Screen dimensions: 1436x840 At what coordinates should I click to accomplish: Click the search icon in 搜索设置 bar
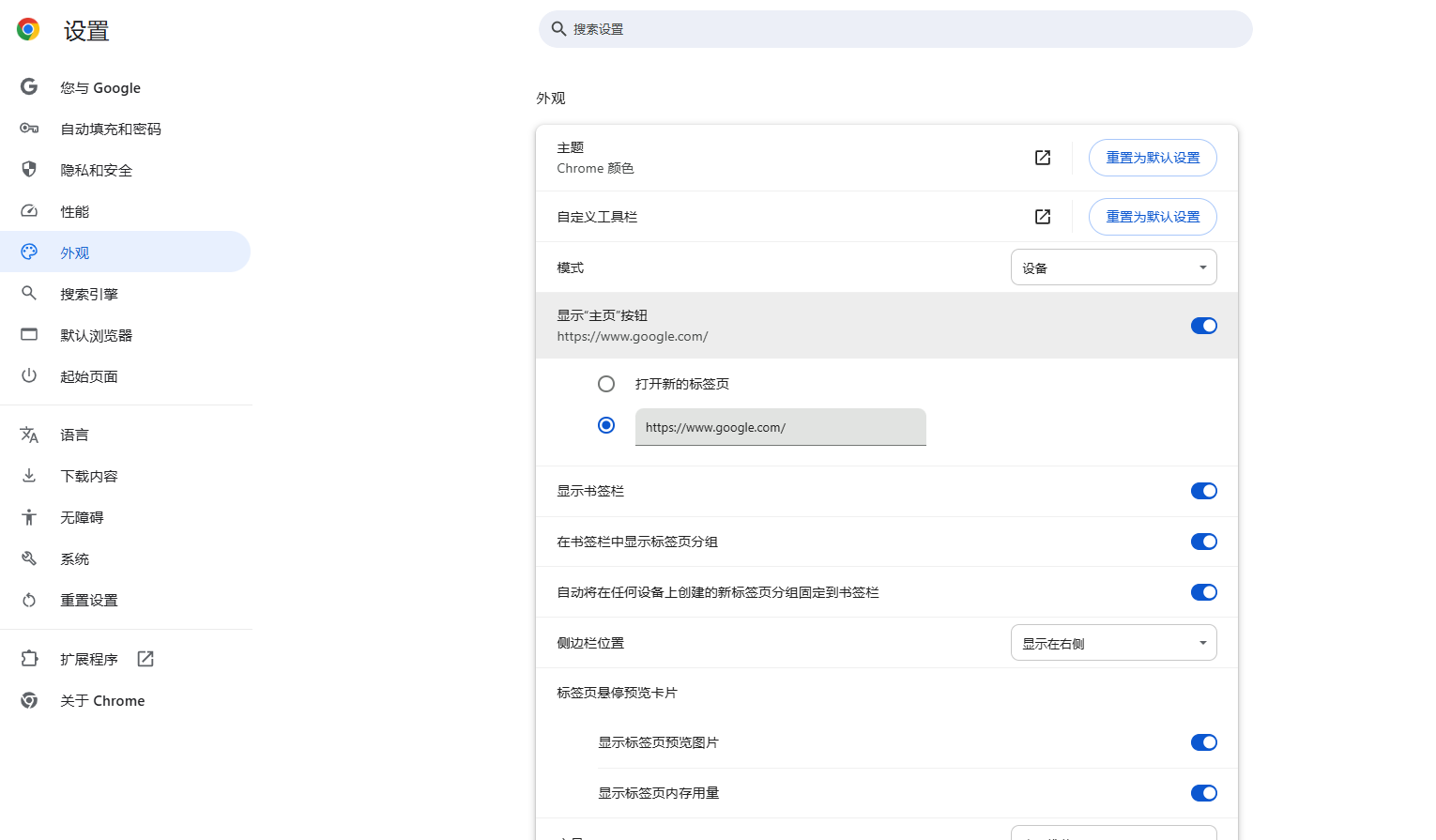point(558,29)
